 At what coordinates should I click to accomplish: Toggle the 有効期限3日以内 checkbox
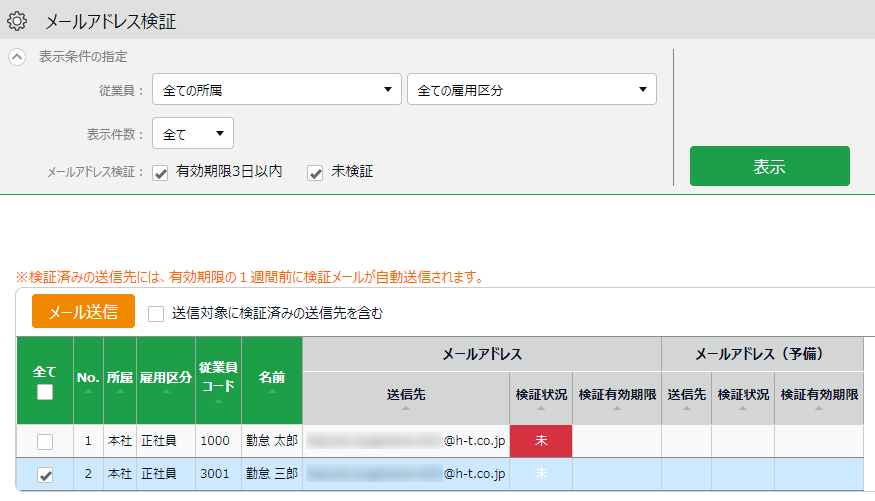tap(160, 172)
